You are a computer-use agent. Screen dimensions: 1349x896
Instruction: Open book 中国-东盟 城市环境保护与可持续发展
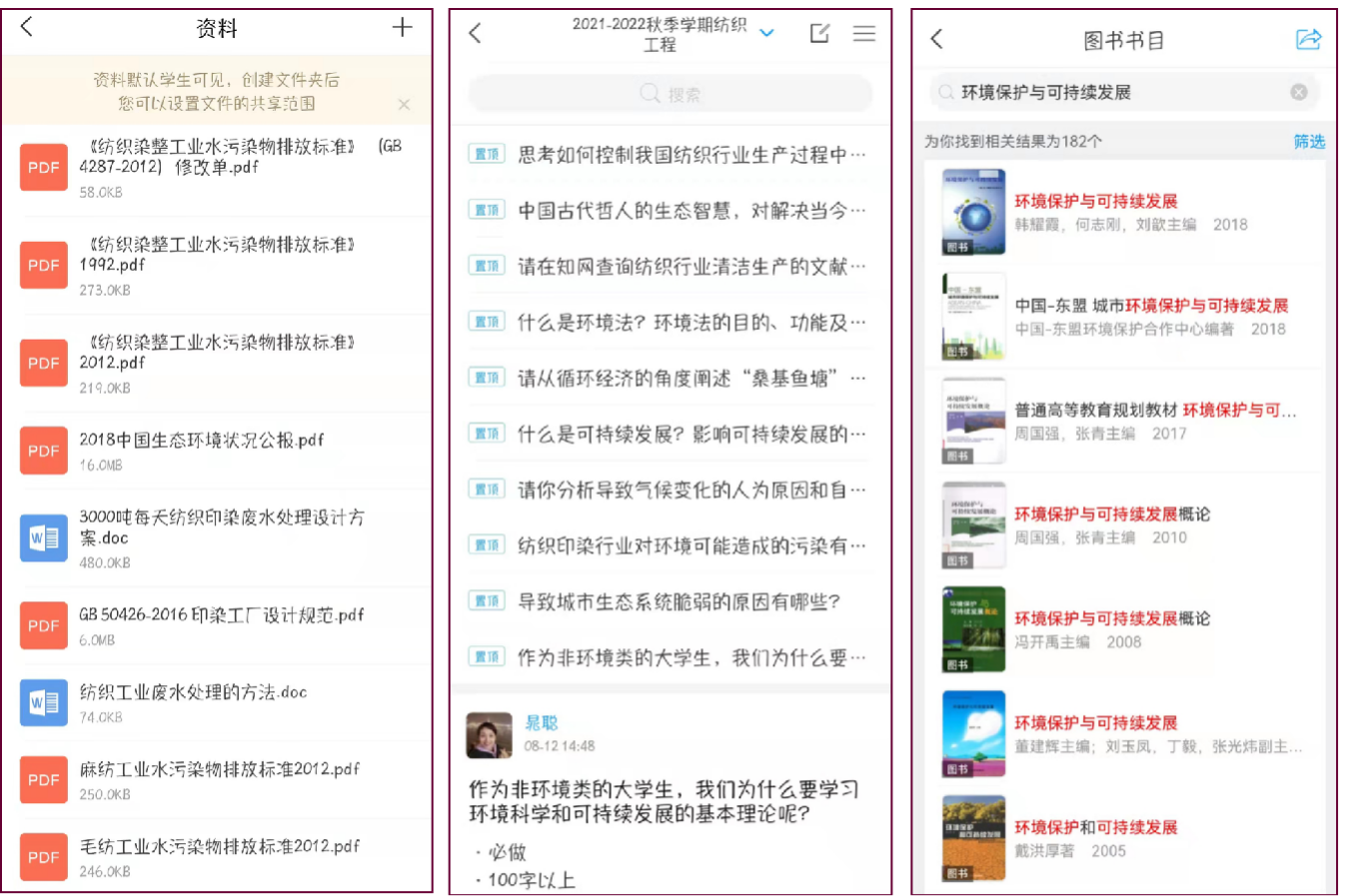[1151, 306]
